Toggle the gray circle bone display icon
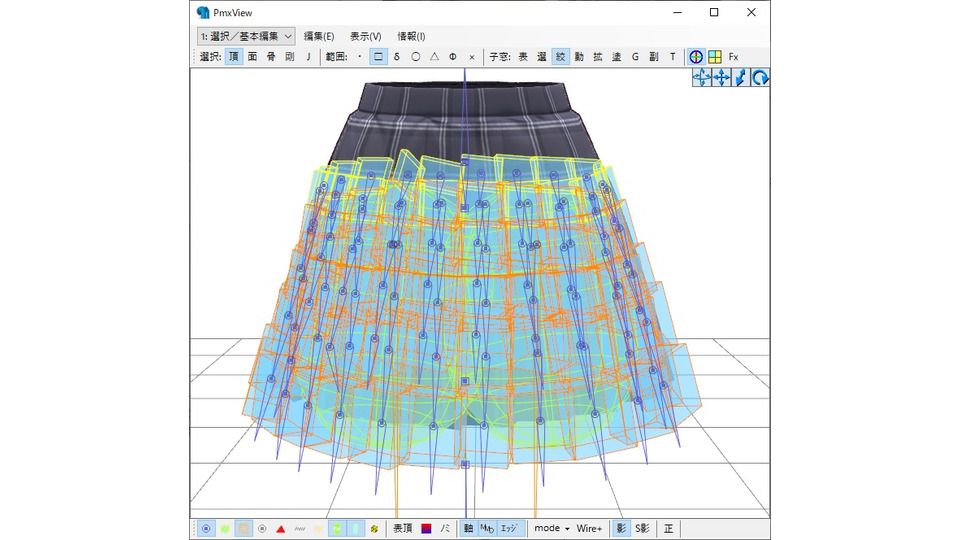Viewport: 960px width, 540px height. (262, 528)
